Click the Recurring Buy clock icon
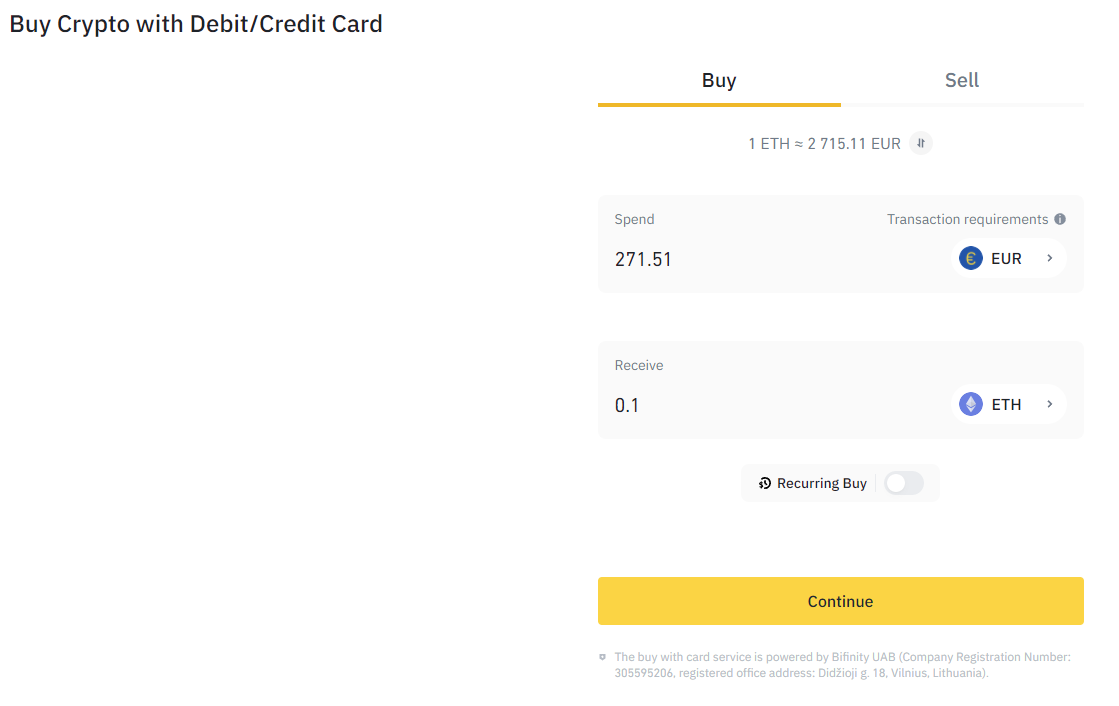This screenshot has height=706, width=1119. click(764, 483)
